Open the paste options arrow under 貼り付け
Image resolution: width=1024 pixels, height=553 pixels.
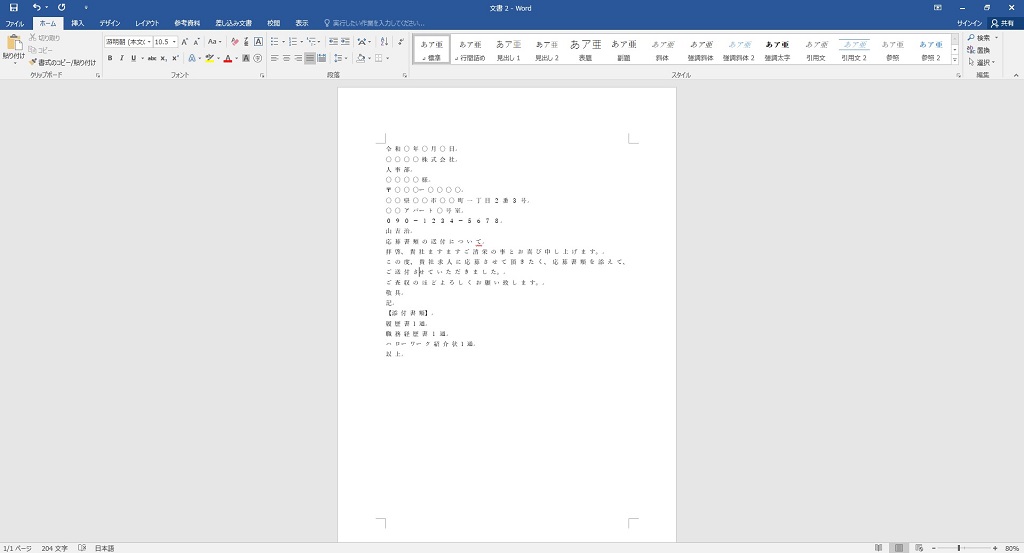(x=14, y=63)
